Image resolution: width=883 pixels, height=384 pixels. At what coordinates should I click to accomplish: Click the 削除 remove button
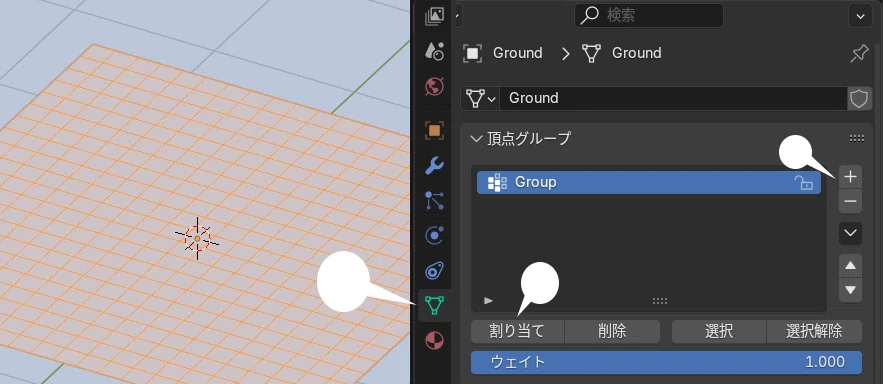612,331
